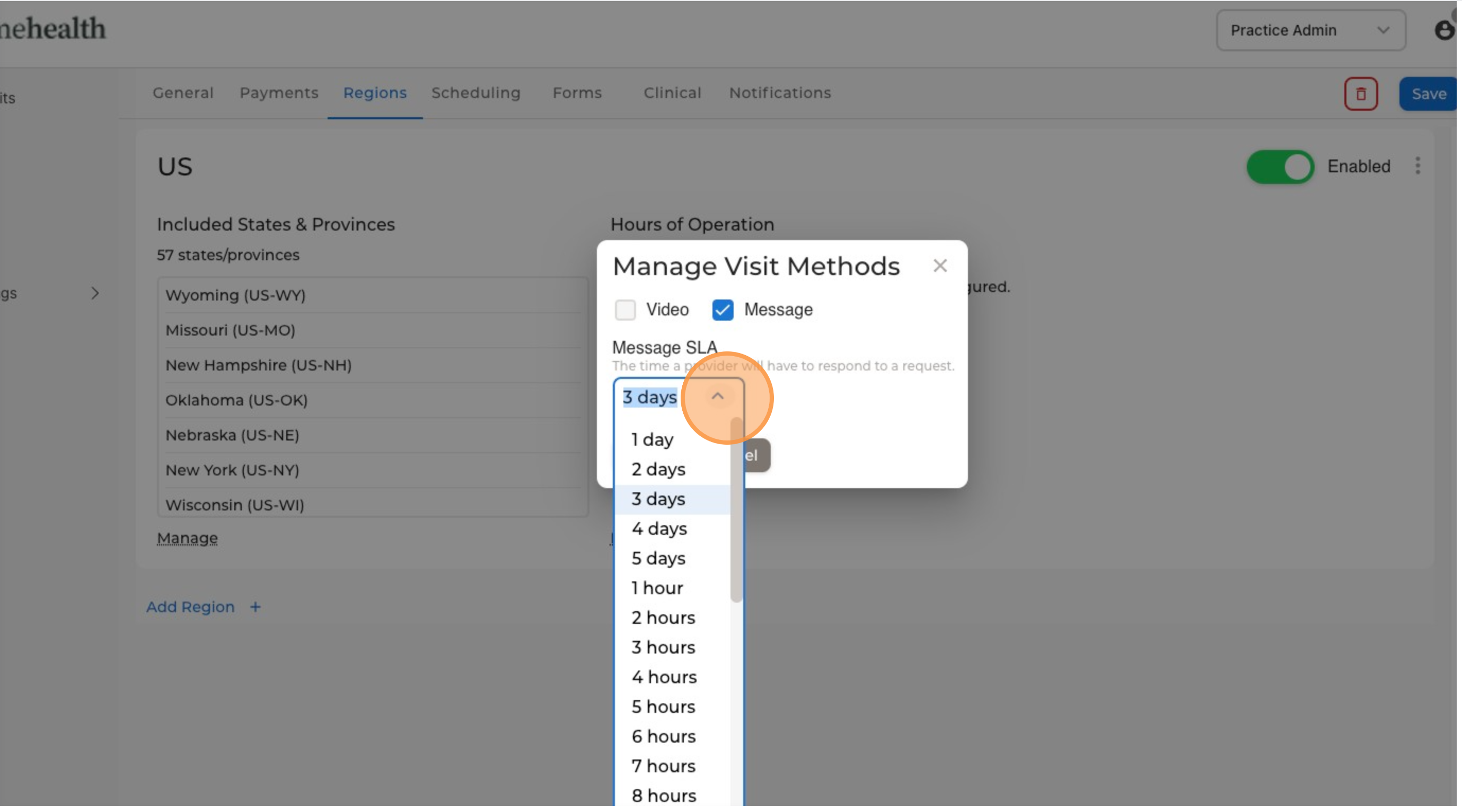The height and width of the screenshot is (812, 1462).
Task: Click the SLA dropdown list scrollbar
Action: point(738,511)
